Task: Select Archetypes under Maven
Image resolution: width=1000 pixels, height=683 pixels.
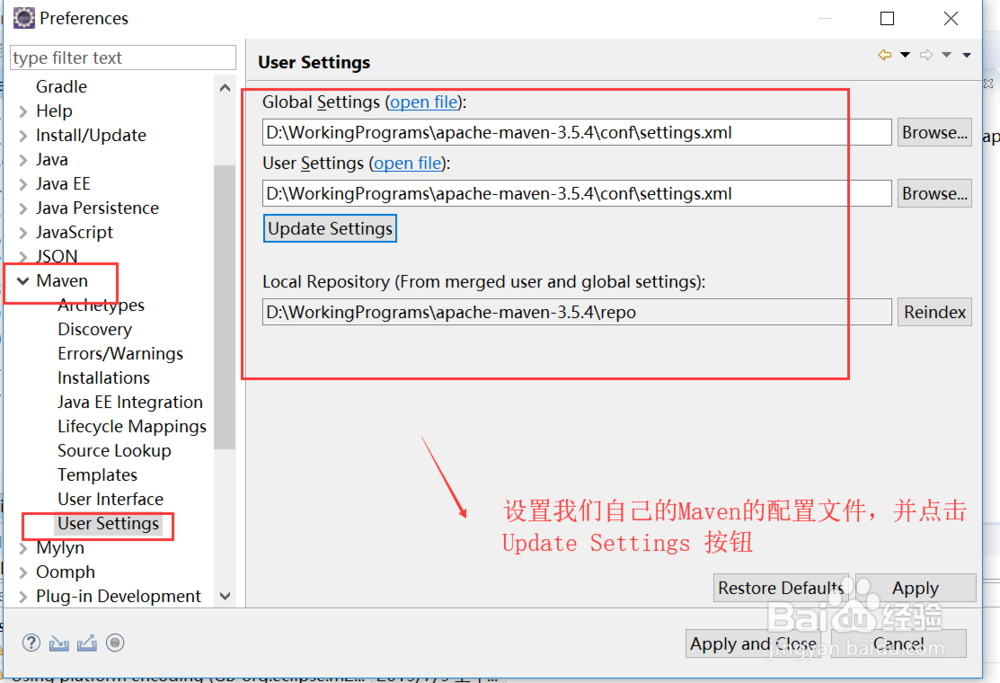Action: (101, 305)
